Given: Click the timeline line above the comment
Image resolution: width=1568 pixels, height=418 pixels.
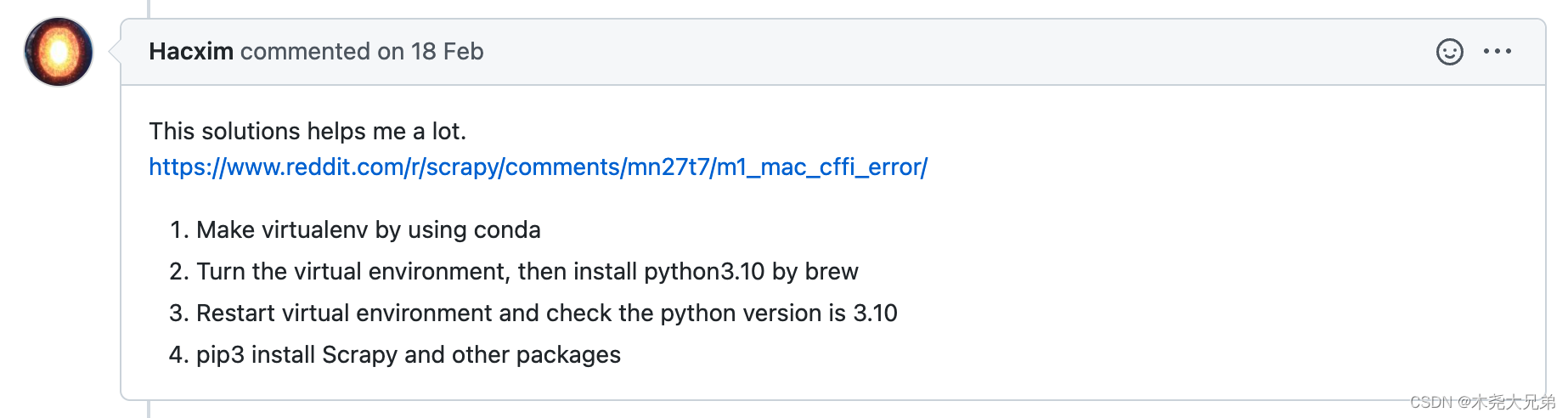Looking at the screenshot, I should click(x=149, y=8).
